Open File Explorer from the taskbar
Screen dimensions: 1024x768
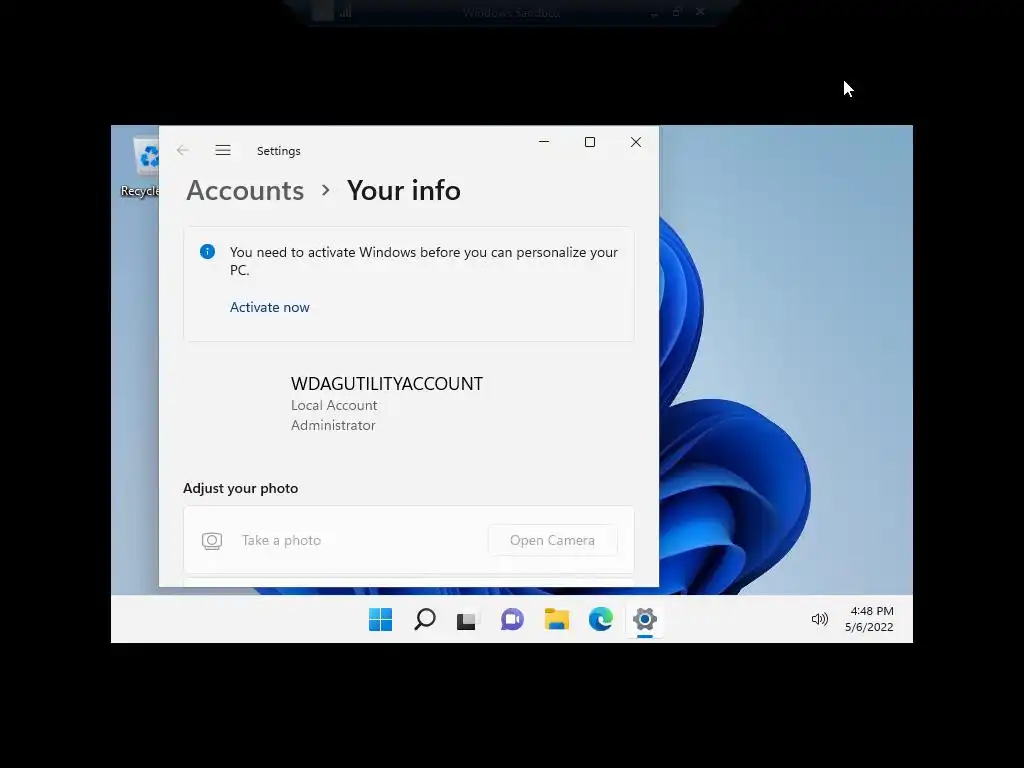click(x=556, y=619)
